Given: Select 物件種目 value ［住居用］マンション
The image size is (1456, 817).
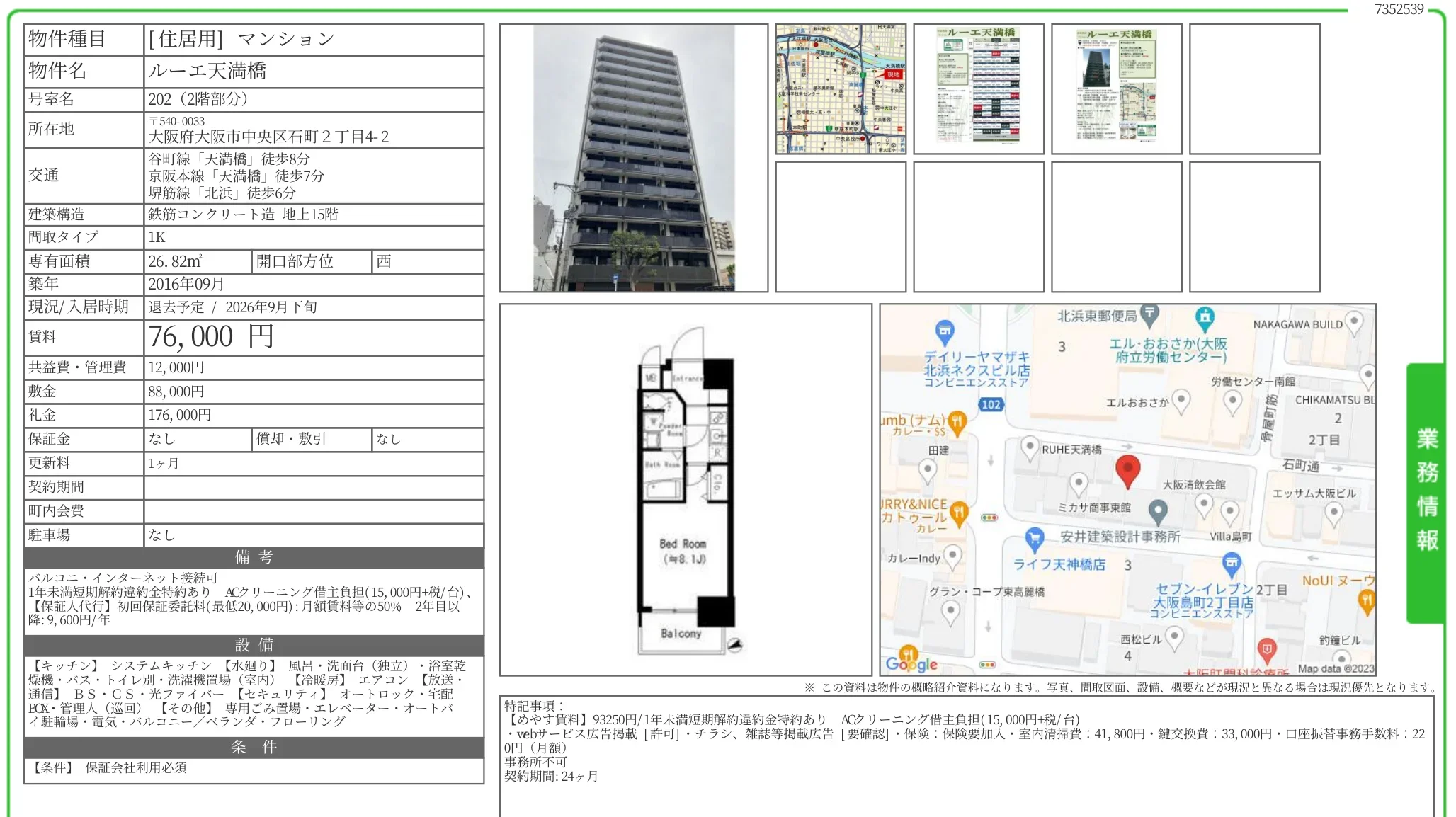Looking at the screenshot, I should [x=241, y=39].
